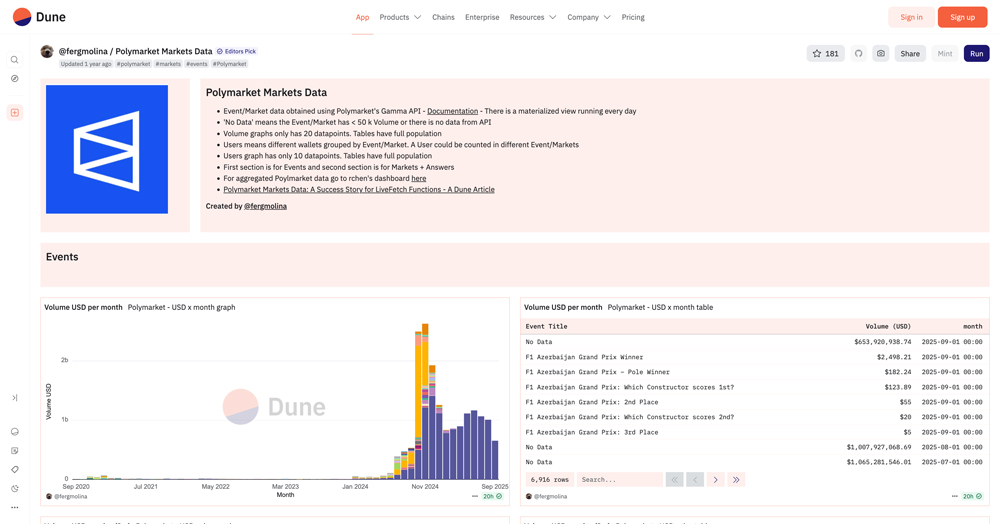Open the compass Discover icon in sidebar
The image size is (1000, 524).
pyautogui.click(x=15, y=78)
